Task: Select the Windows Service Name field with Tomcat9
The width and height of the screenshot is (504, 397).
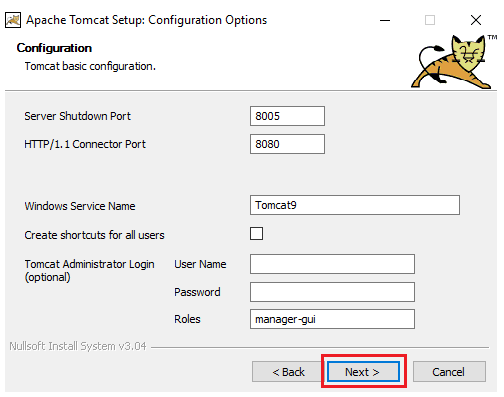Action: [x=355, y=205]
